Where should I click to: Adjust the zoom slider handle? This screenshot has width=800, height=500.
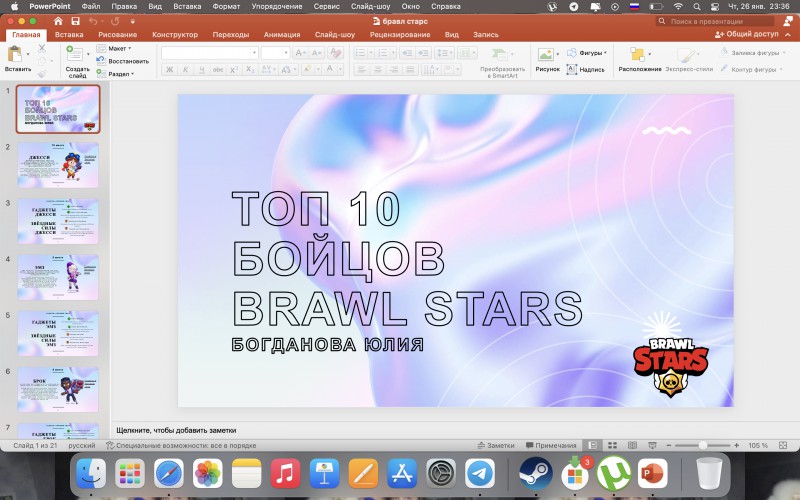703,445
